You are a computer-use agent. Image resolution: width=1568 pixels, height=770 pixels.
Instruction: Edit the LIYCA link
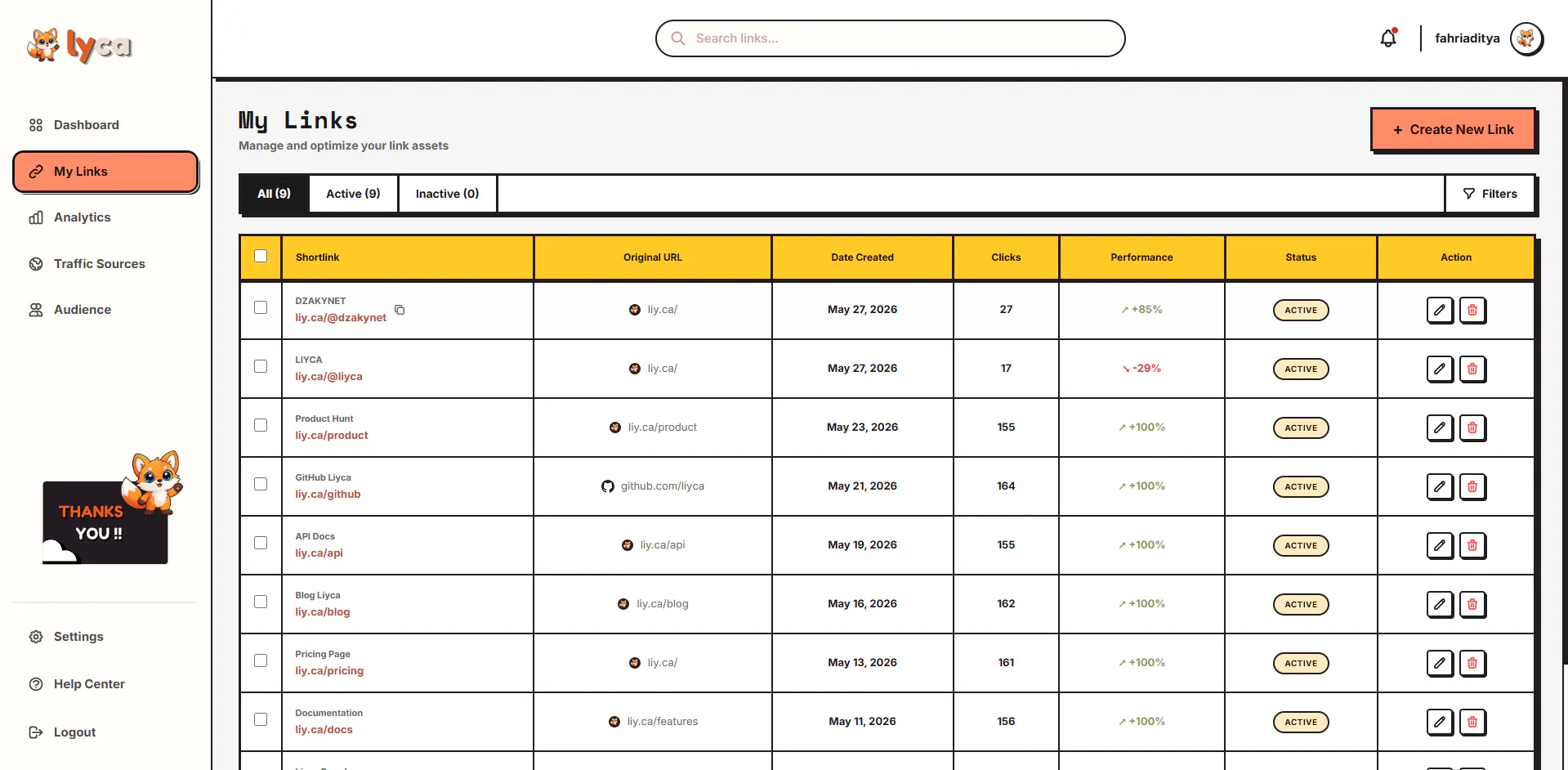tap(1440, 369)
